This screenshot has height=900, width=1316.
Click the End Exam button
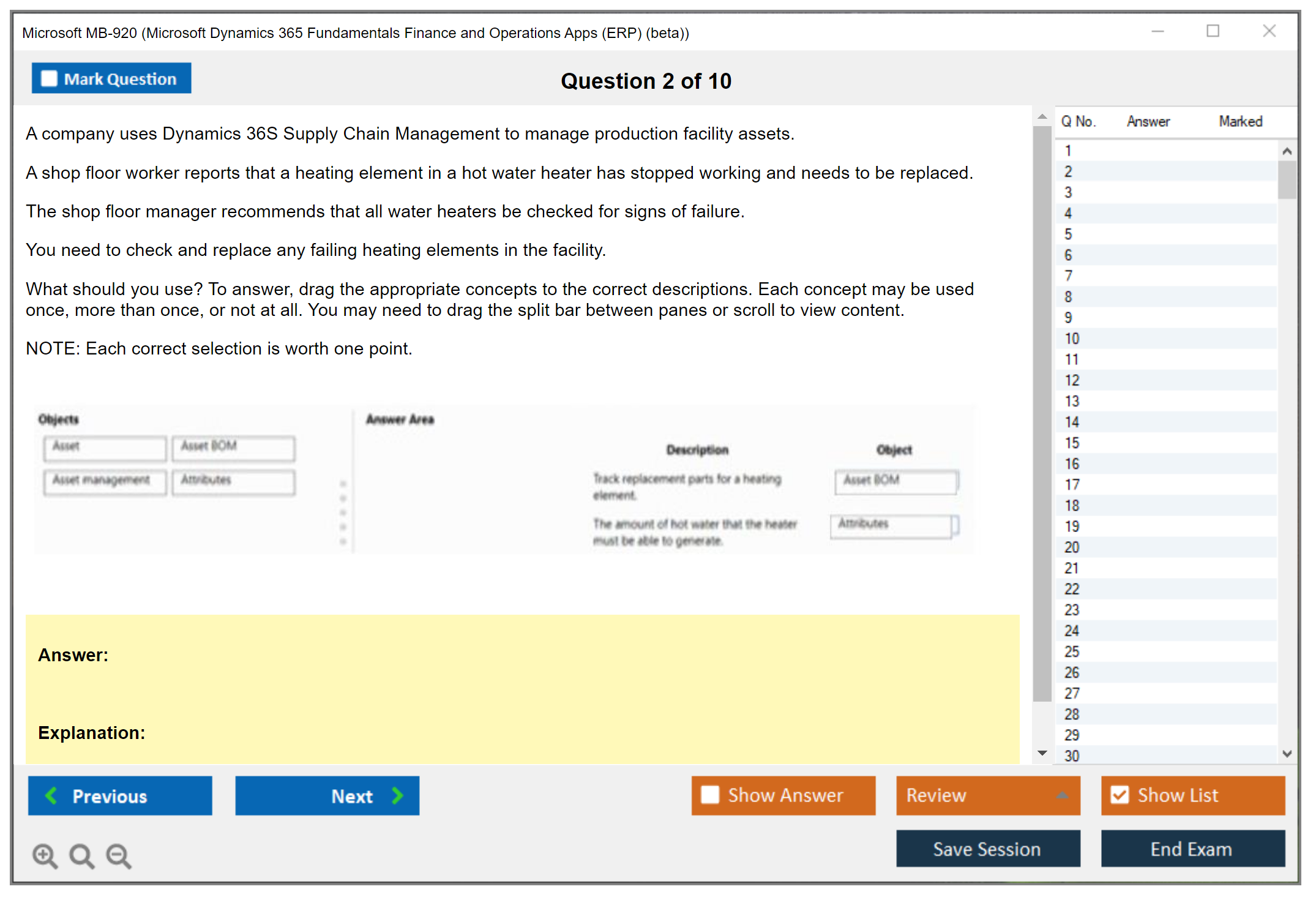tap(1192, 849)
